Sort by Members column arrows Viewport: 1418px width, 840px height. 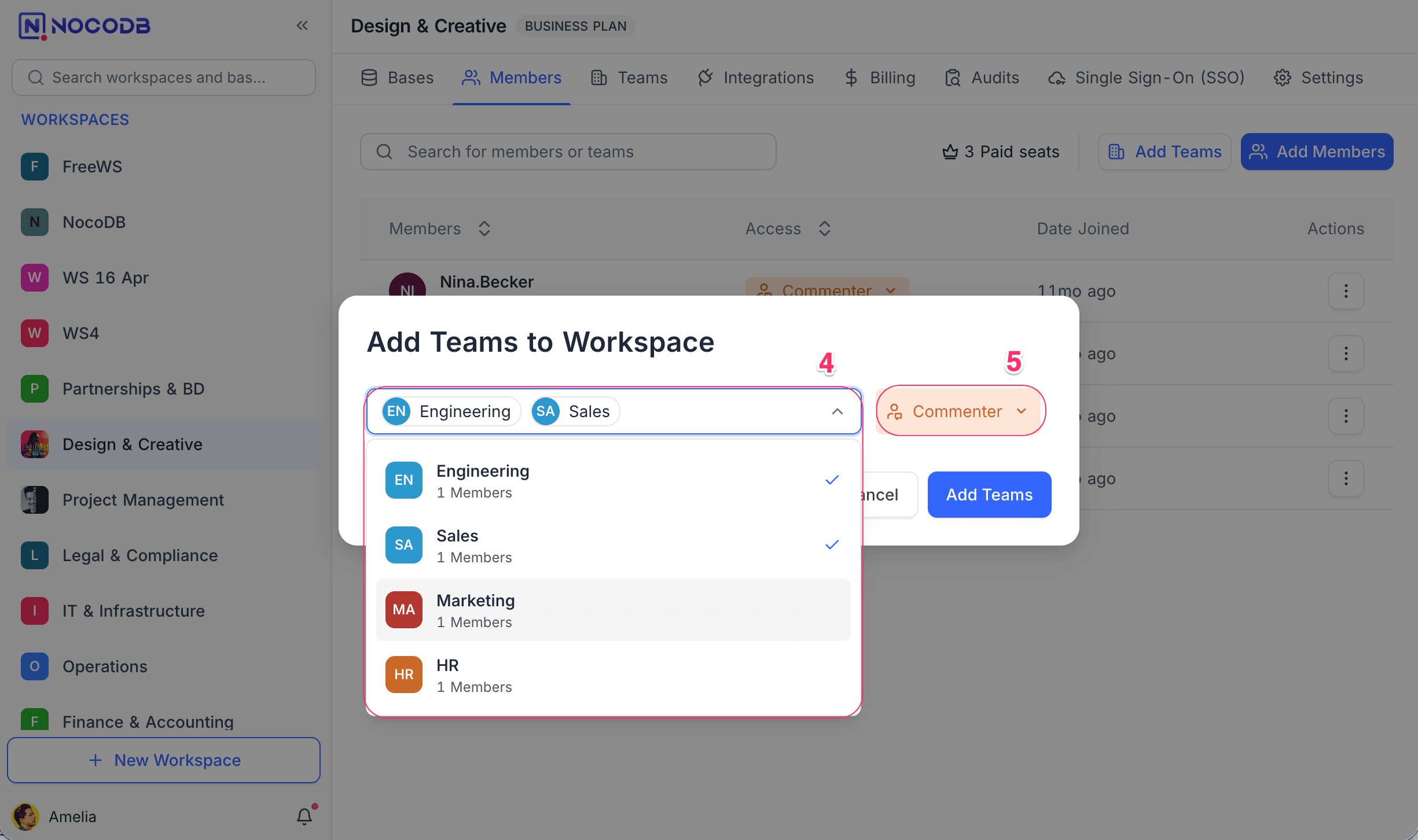pos(484,229)
